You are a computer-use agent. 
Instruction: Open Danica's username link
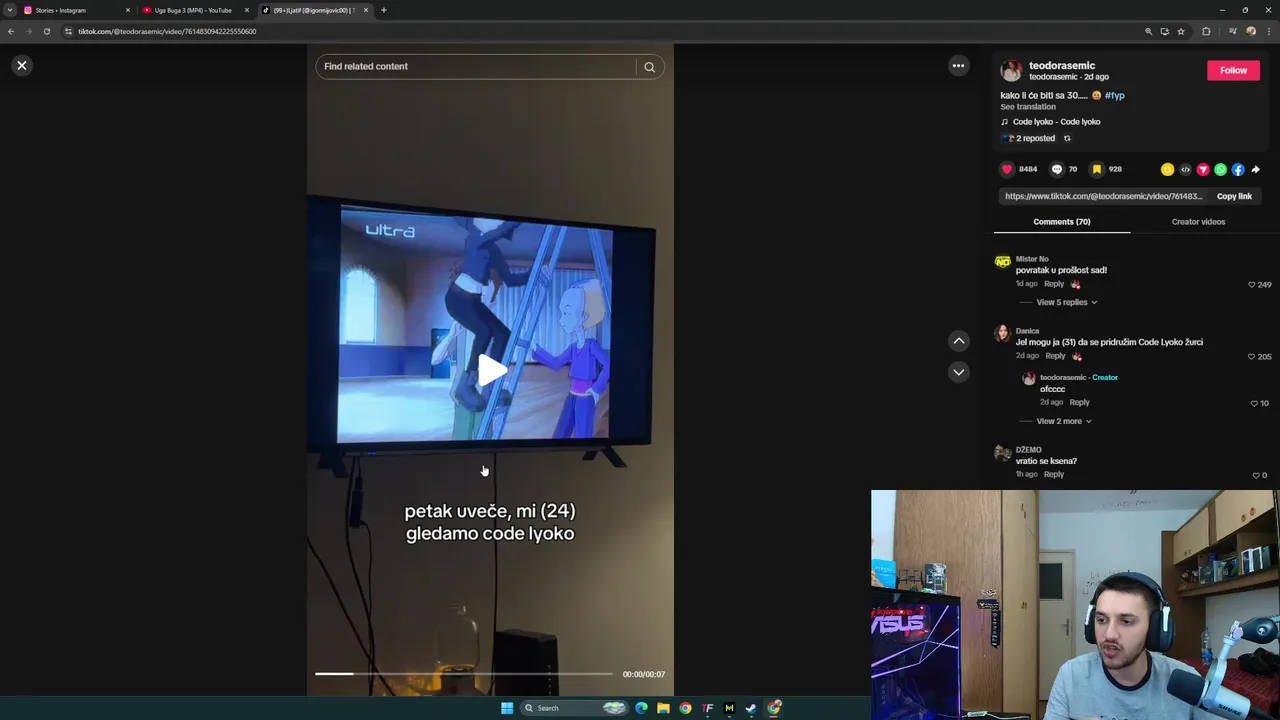(x=1027, y=331)
